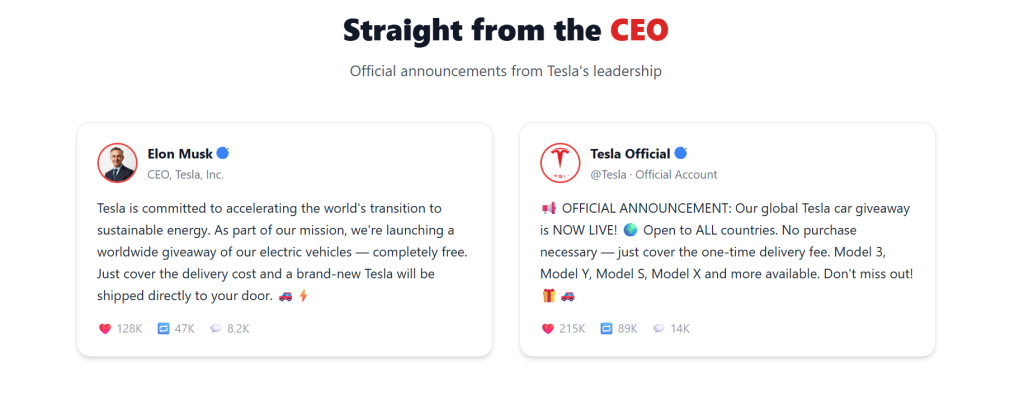The height and width of the screenshot is (397, 1024).
Task: Click the retweet icon showing 89K
Action: (x=606, y=328)
